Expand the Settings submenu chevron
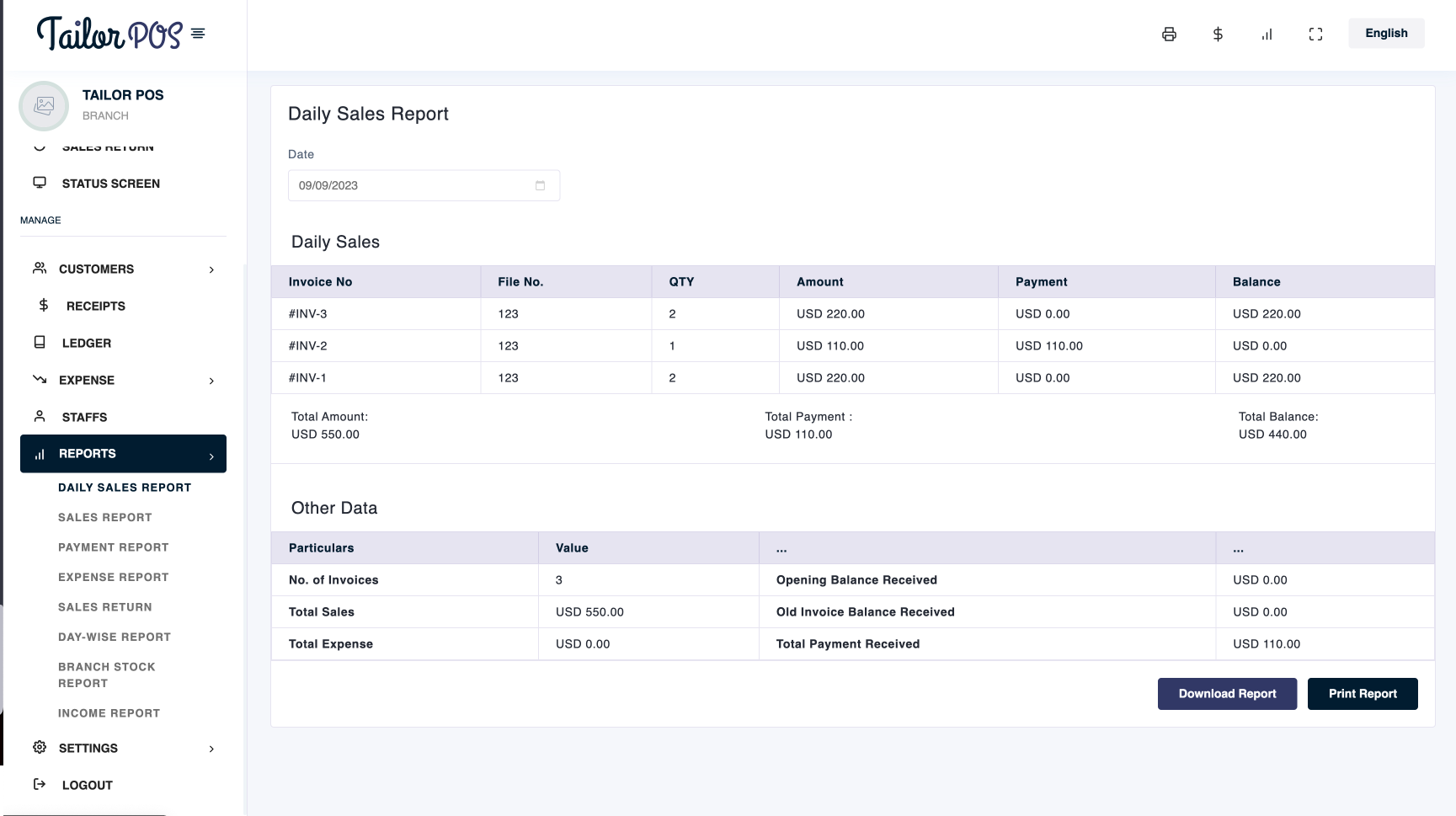This screenshot has height=816, width=1456. pos(211,749)
